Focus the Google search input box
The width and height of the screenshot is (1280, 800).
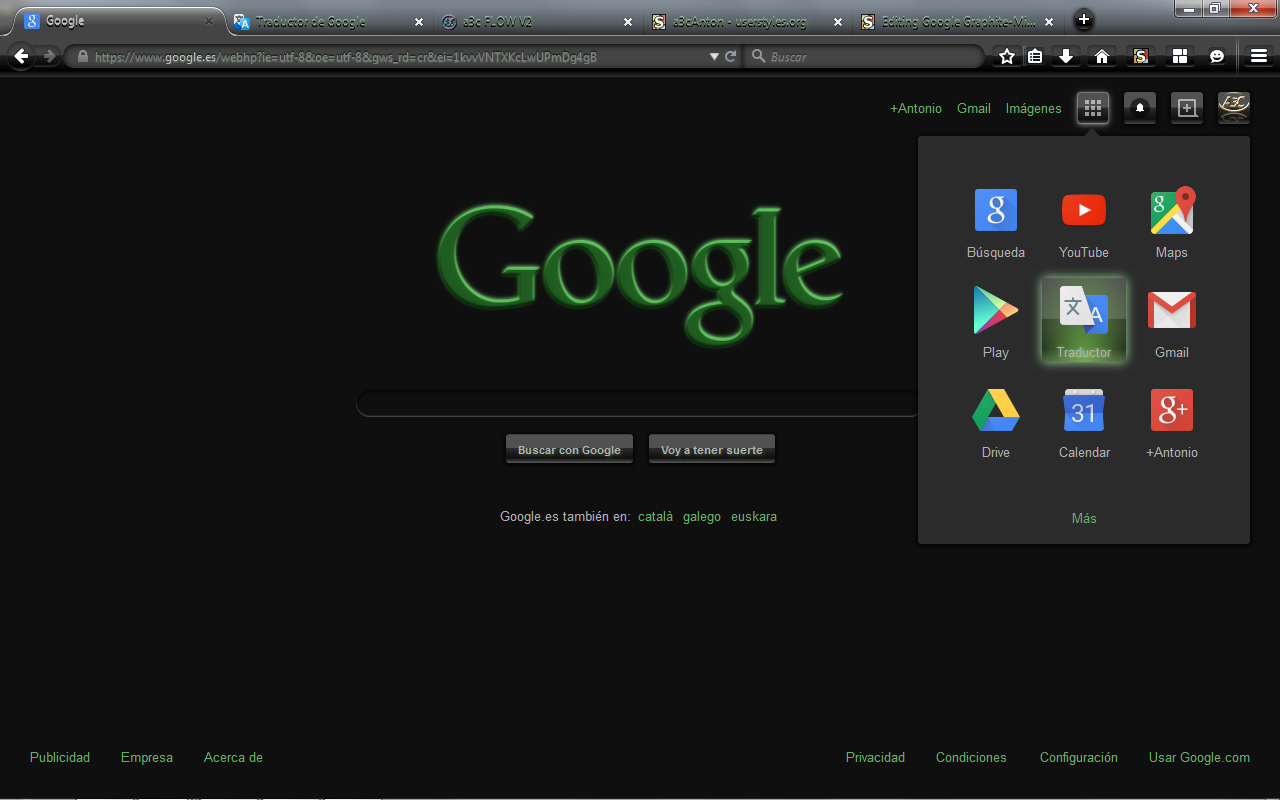pos(639,404)
